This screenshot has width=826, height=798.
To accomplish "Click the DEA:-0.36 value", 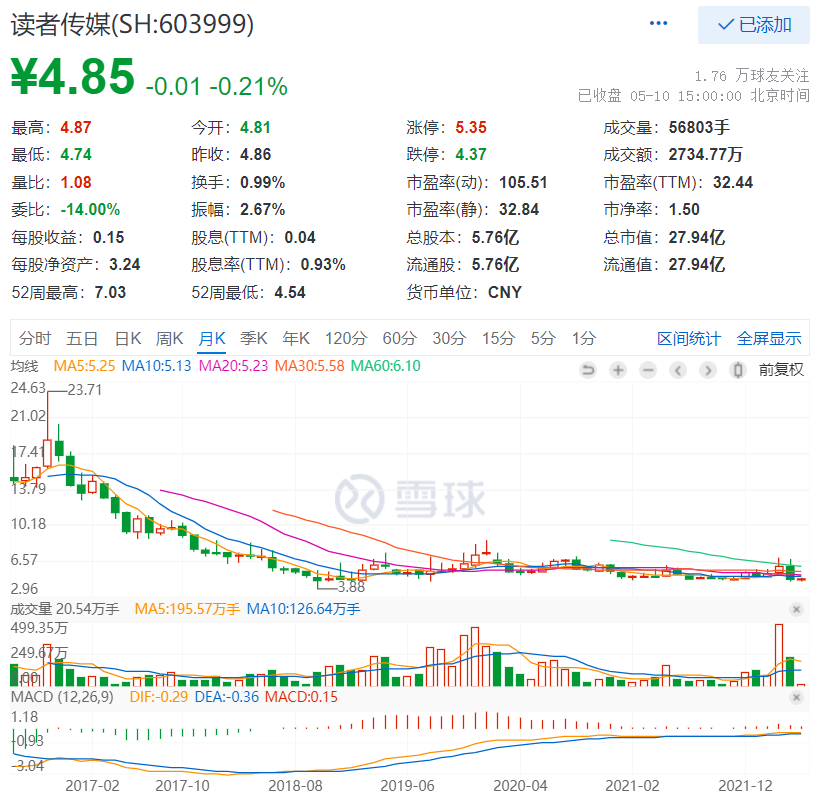I will tap(227, 697).
